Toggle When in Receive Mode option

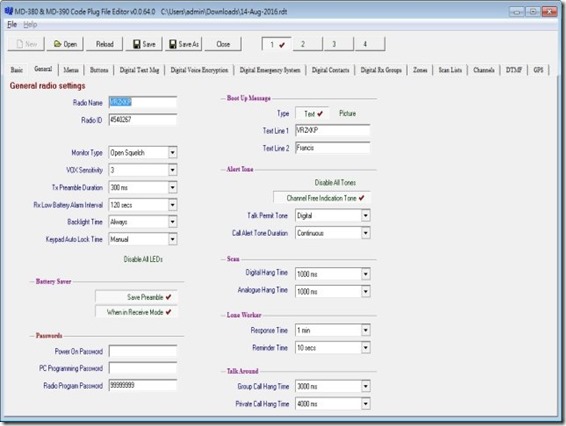(x=136, y=312)
